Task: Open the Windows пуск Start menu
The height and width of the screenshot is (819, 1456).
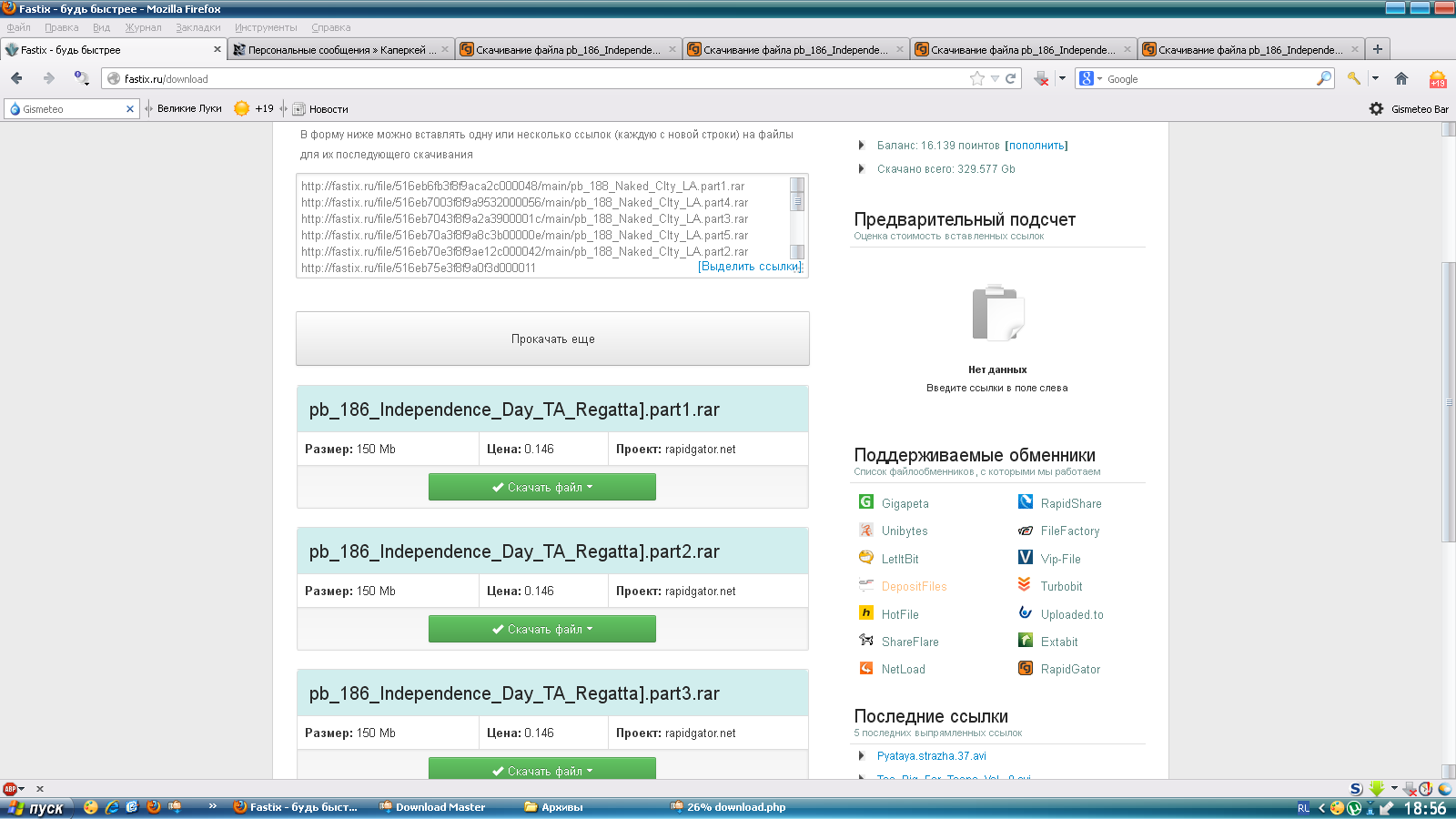Action: (x=35, y=807)
